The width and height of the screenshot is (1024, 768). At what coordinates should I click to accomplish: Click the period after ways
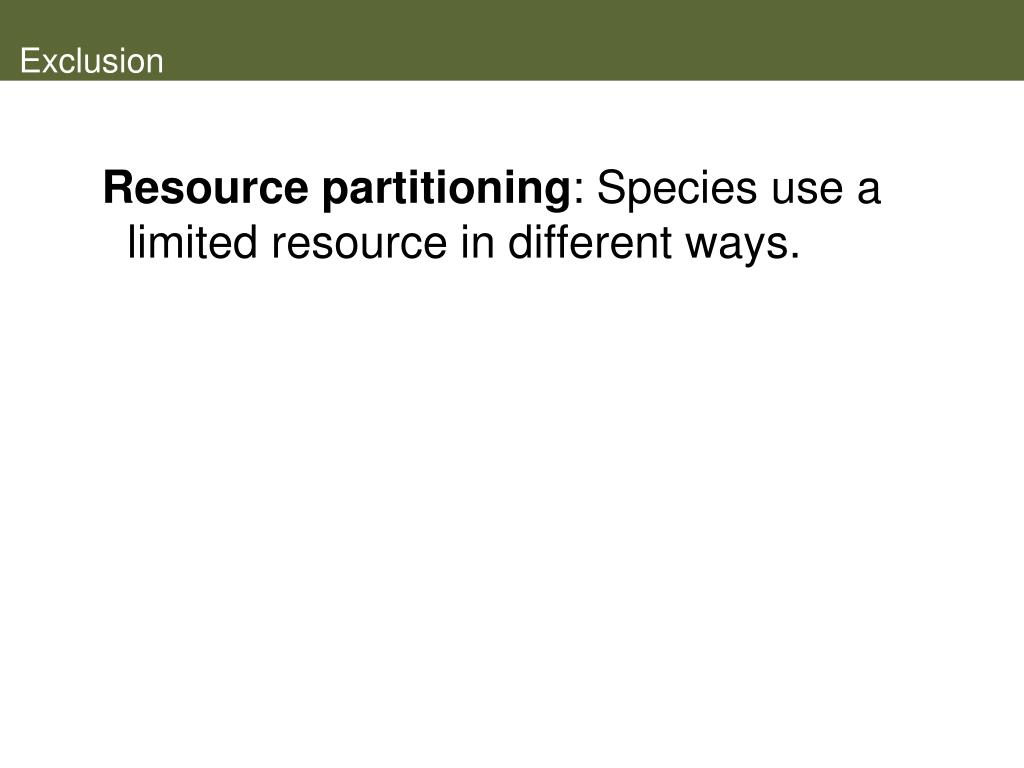pyautogui.click(x=793, y=255)
